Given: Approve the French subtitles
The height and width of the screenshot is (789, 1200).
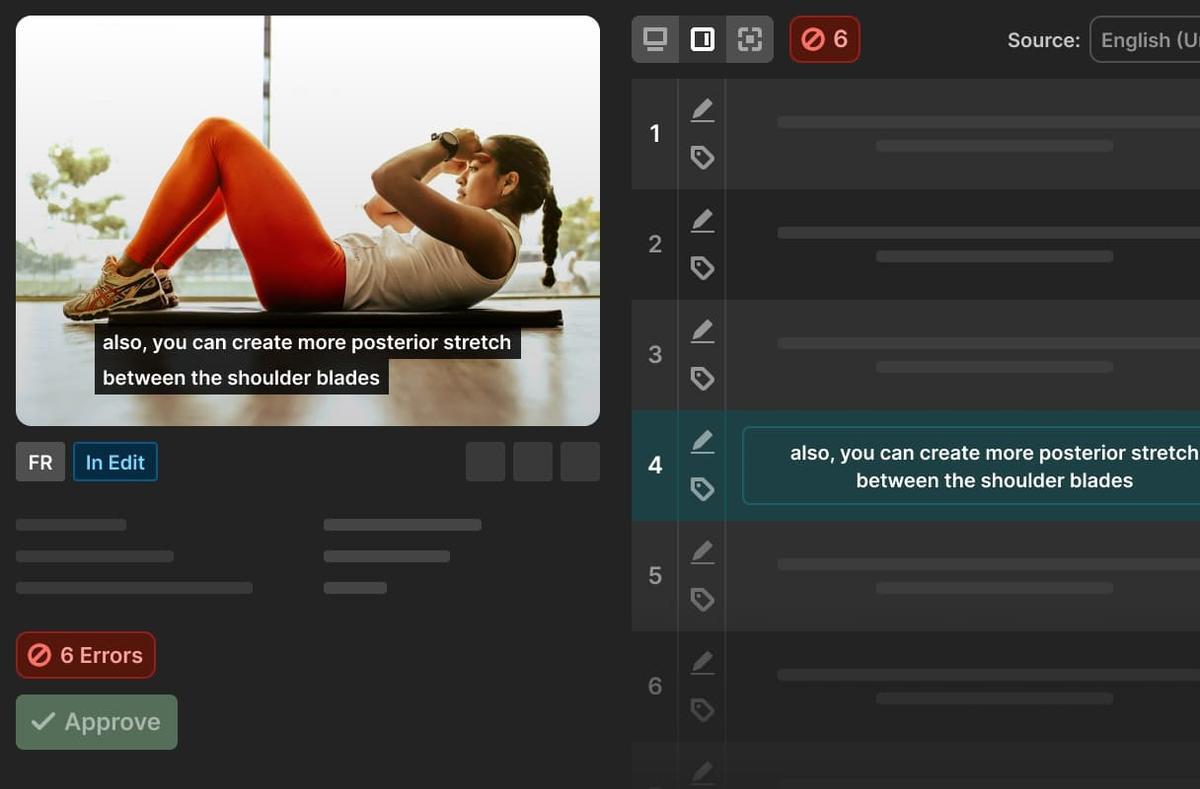Looking at the screenshot, I should pos(96,721).
